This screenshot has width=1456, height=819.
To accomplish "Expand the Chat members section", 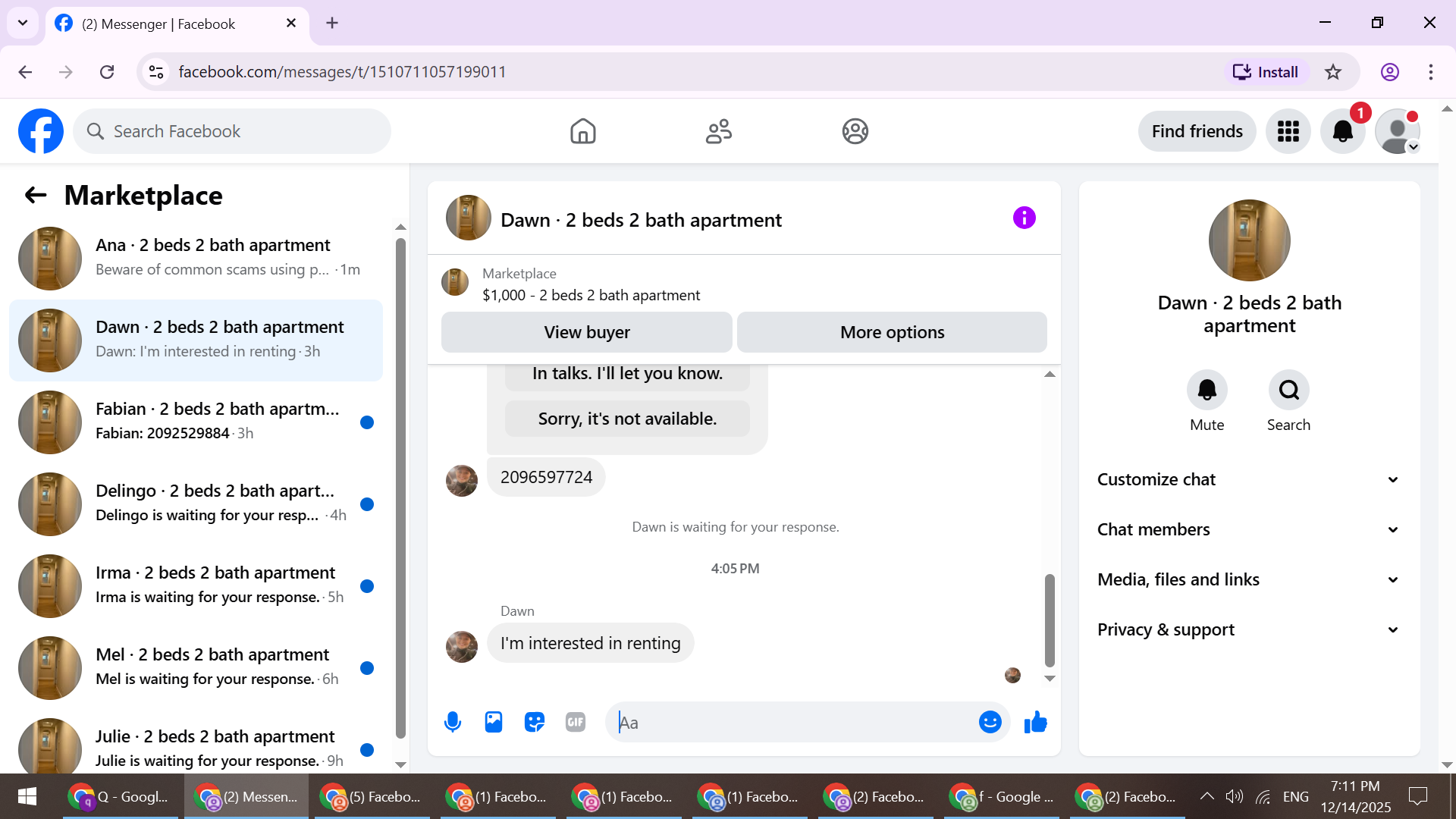I will point(1247,529).
